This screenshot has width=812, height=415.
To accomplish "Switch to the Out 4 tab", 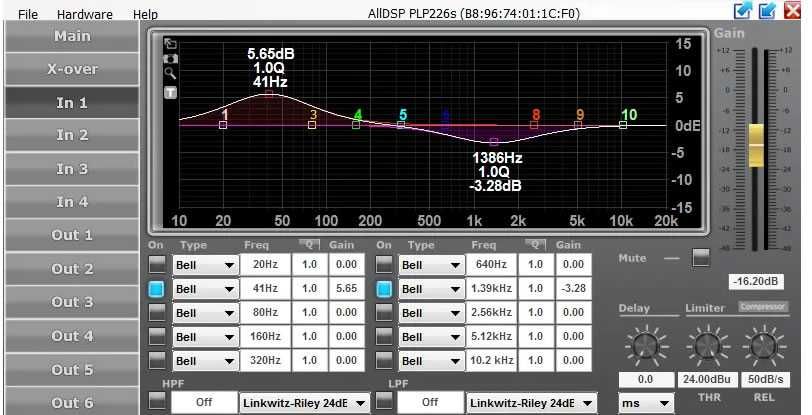I will pyautogui.click(x=72, y=336).
